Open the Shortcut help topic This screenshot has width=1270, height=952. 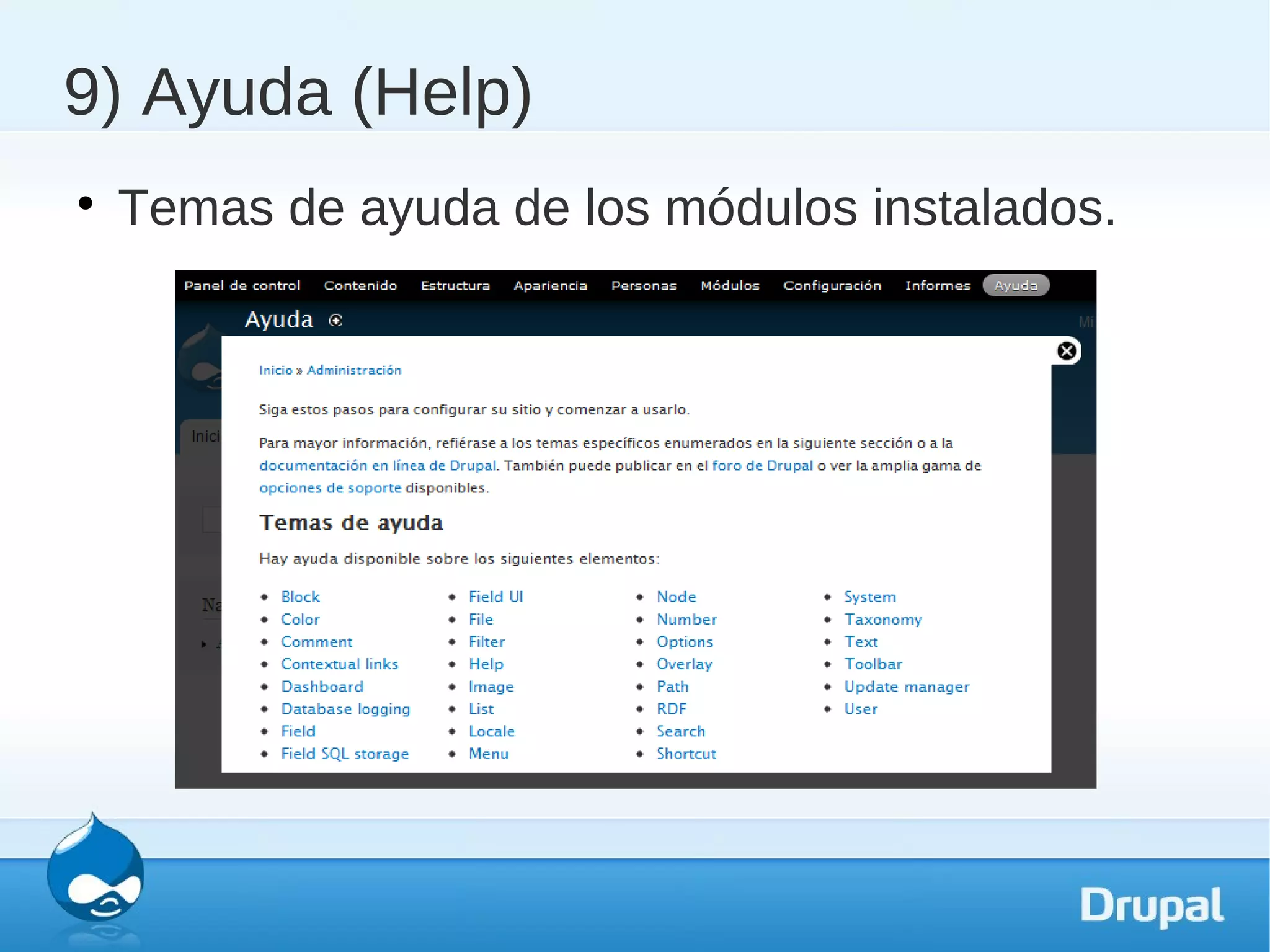coord(686,754)
